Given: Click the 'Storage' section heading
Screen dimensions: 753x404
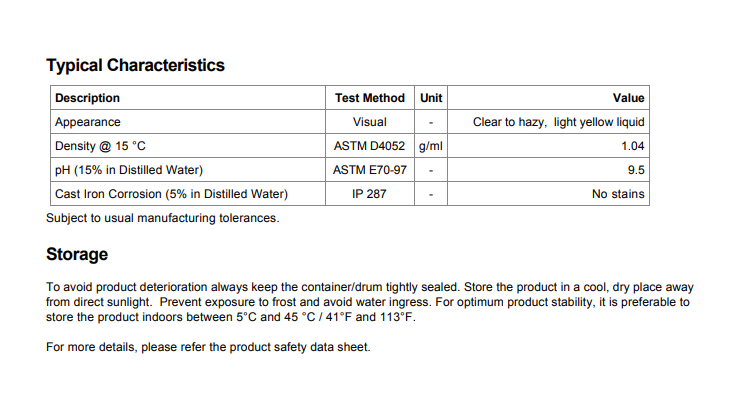Looking at the screenshot, I should tap(77, 255).
